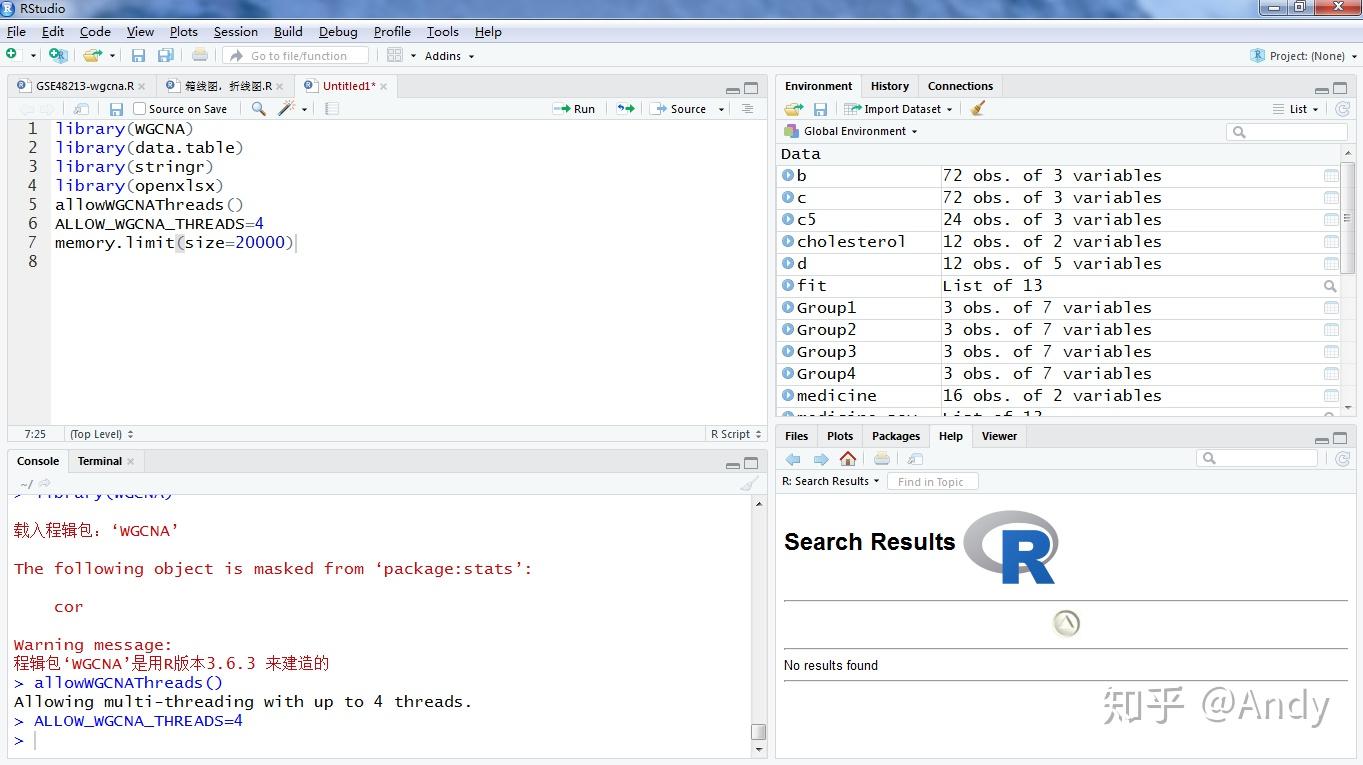This screenshot has width=1363, height=765.
Task: Run the current line
Action: click(574, 109)
